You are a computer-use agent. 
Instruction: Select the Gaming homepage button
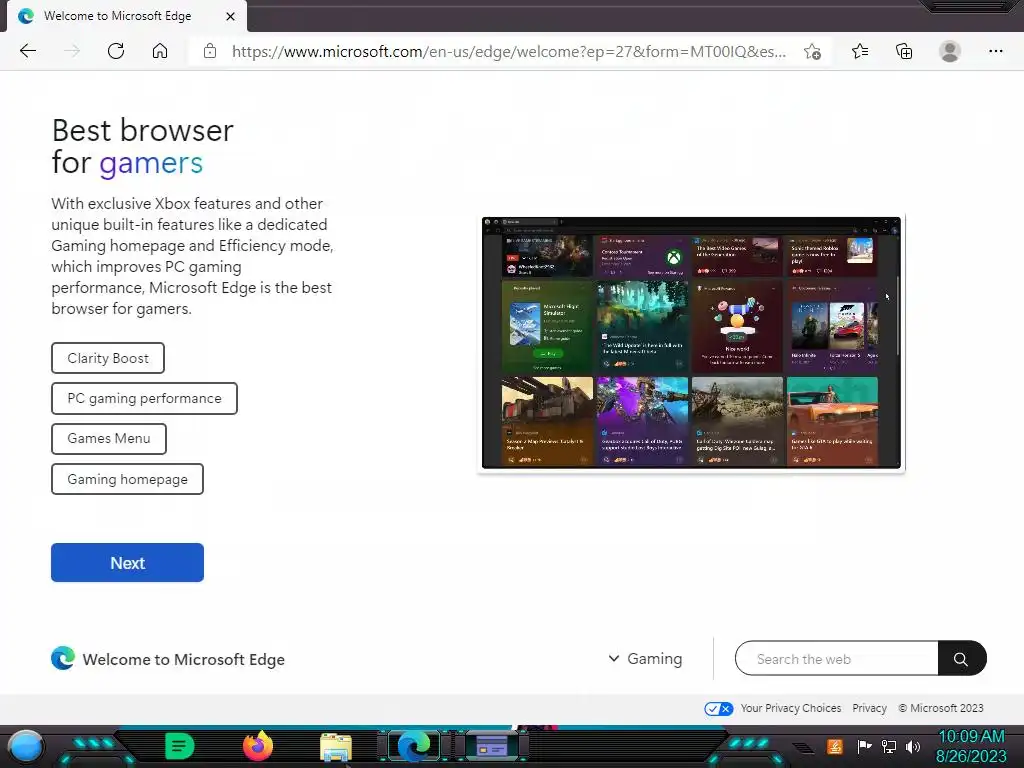127,479
